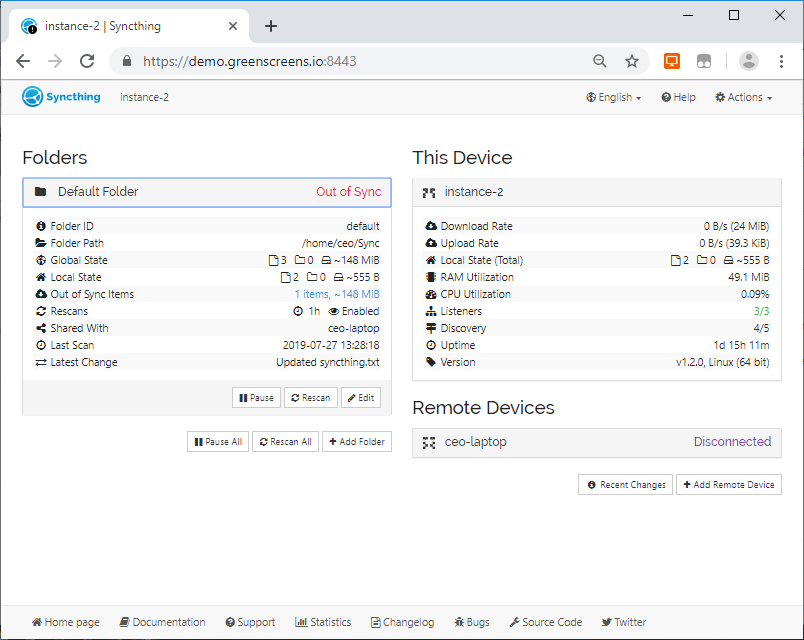Rescan the Default Folder
Viewport: 804px width, 640px height.
point(311,397)
